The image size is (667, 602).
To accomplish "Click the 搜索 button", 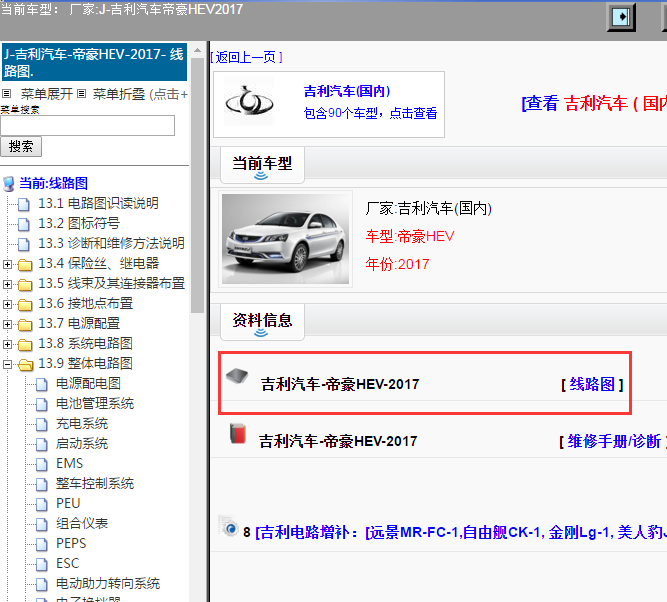I will 21,146.
